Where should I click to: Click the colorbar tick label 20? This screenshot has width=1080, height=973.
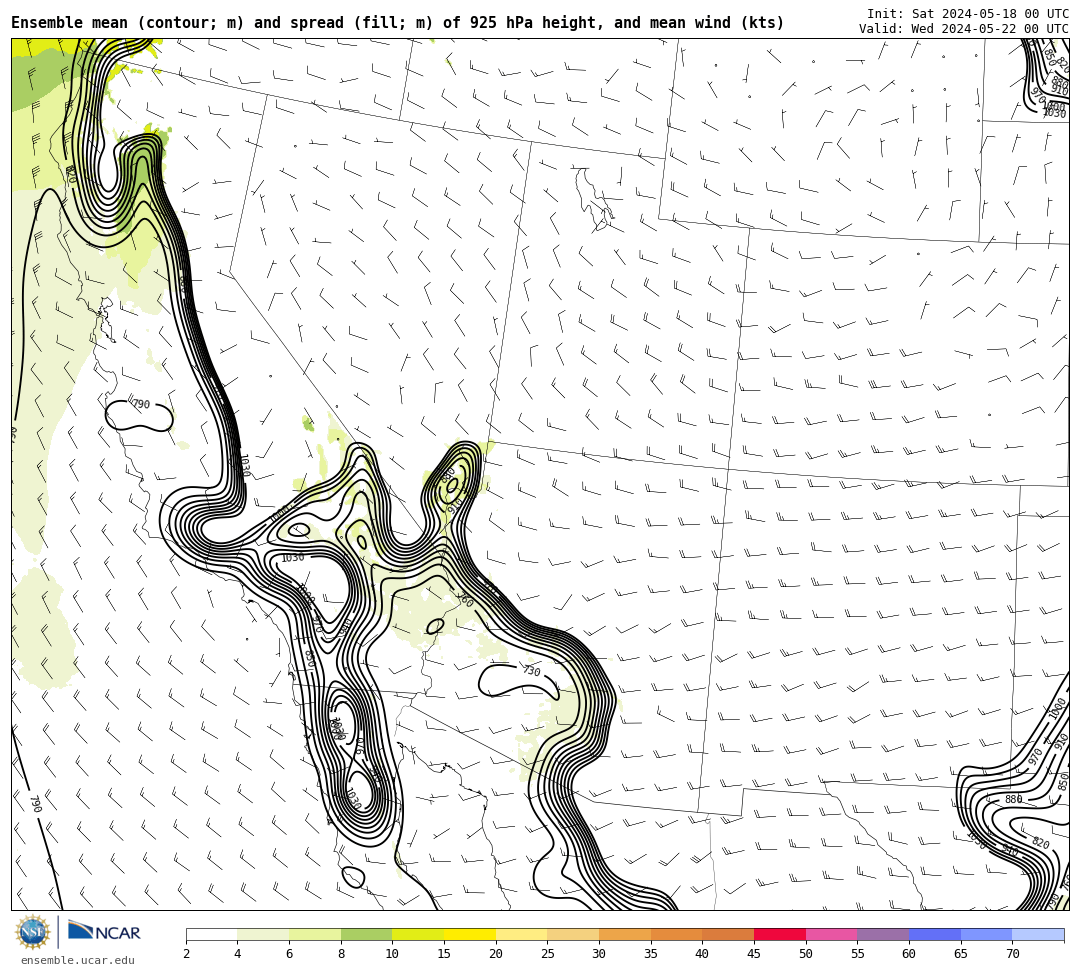pyautogui.click(x=496, y=954)
